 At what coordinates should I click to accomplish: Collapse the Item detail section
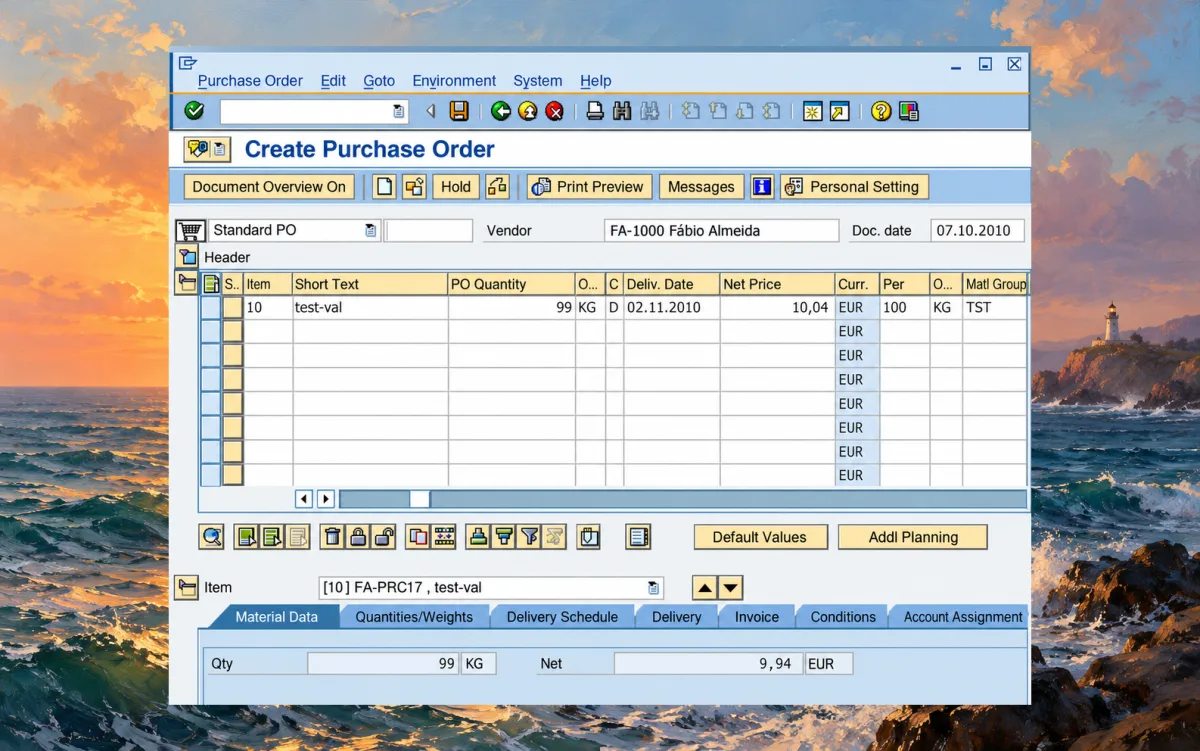pos(186,588)
